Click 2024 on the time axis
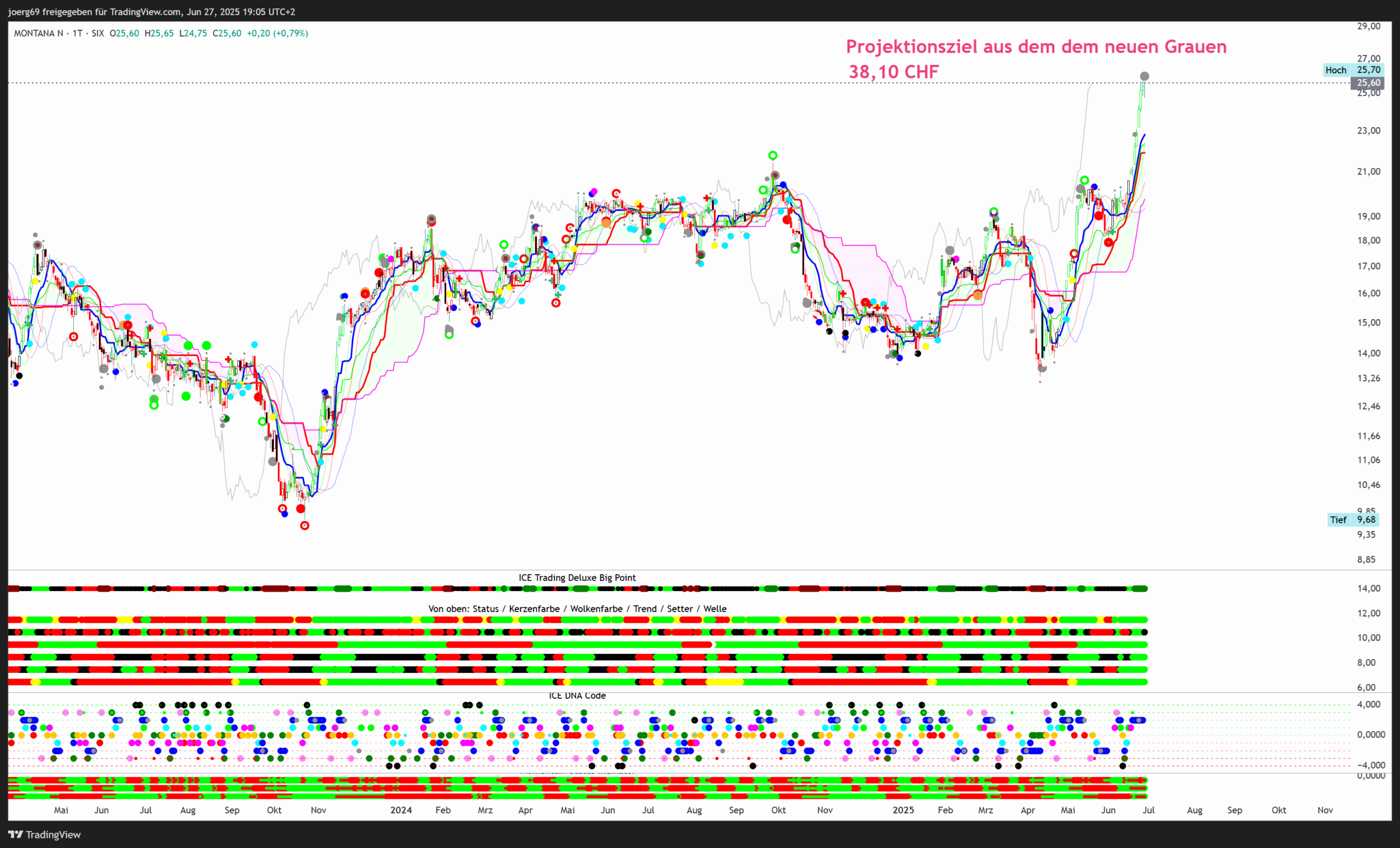1400x848 pixels. point(400,810)
